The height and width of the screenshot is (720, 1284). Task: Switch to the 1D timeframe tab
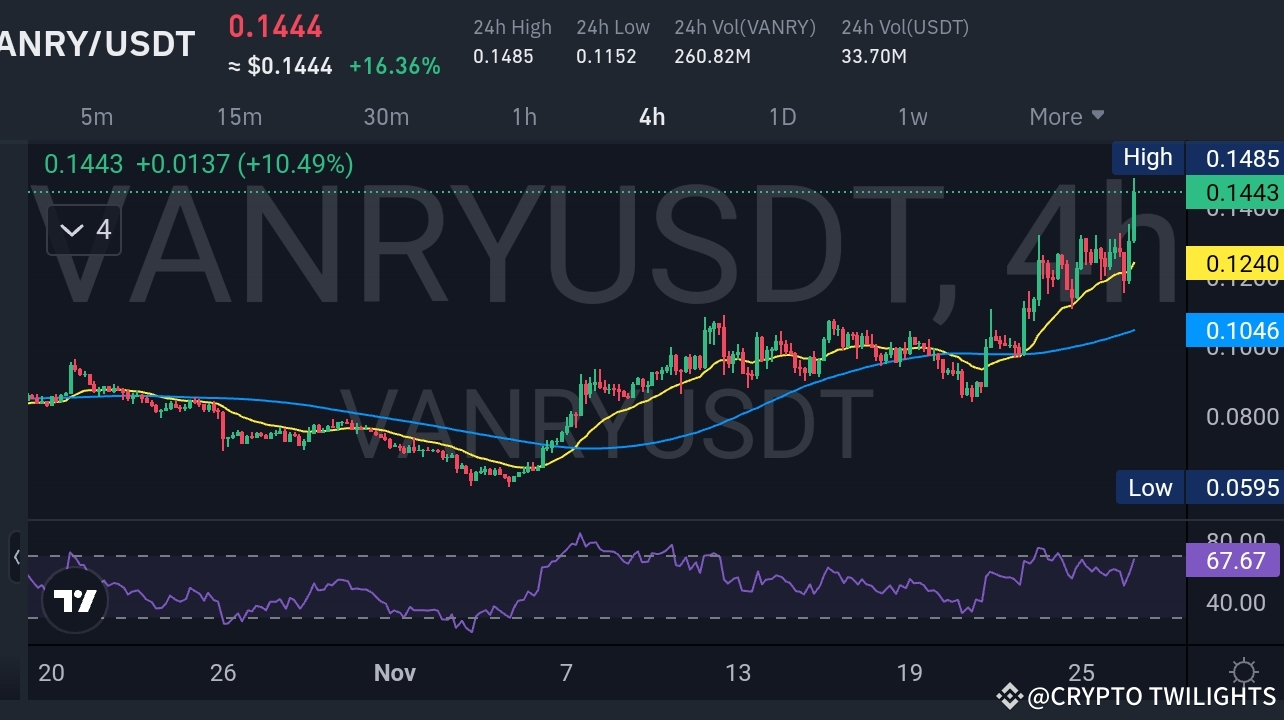[x=782, y=117]
